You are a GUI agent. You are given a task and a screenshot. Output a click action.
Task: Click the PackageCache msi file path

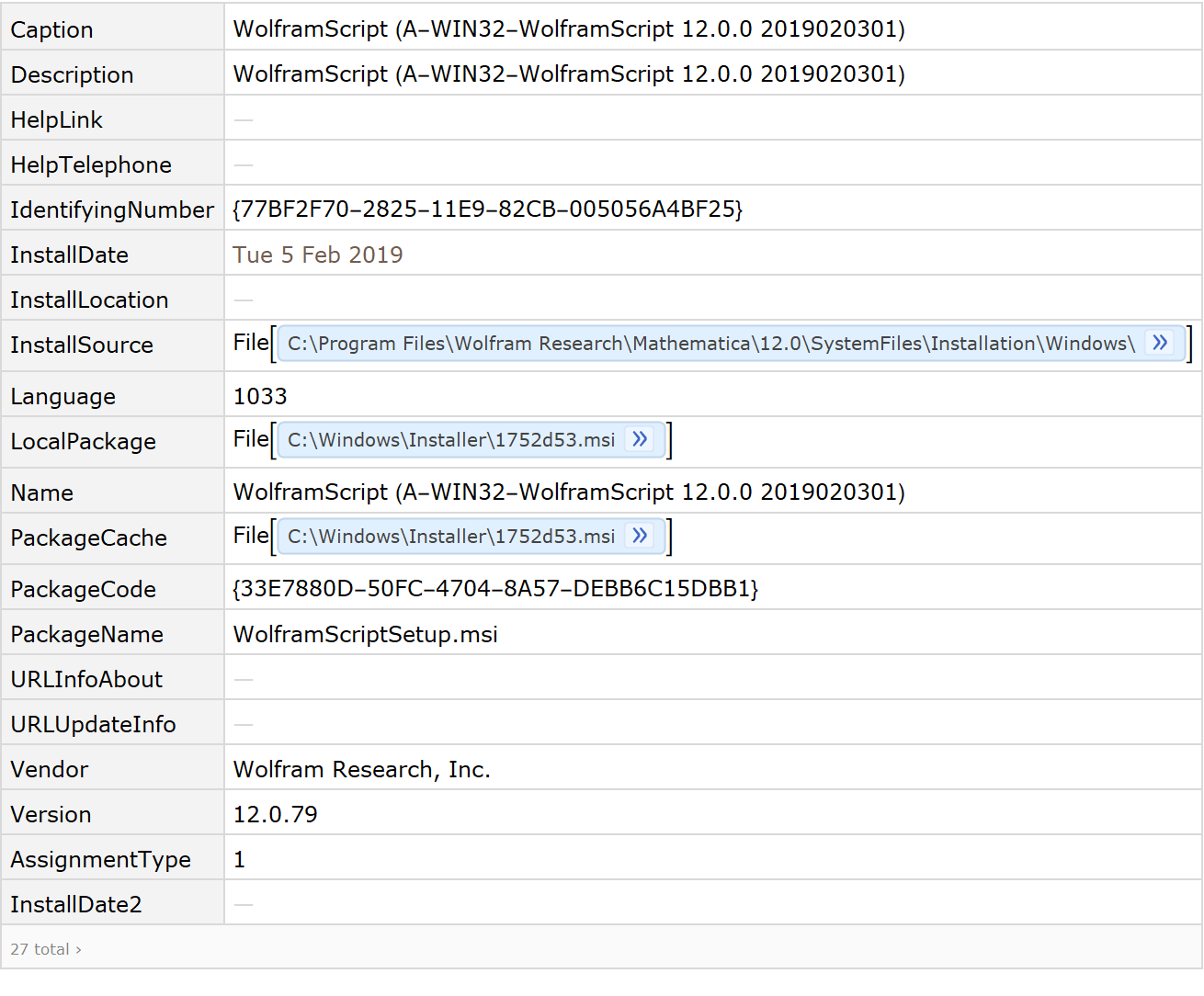point(451,537)
